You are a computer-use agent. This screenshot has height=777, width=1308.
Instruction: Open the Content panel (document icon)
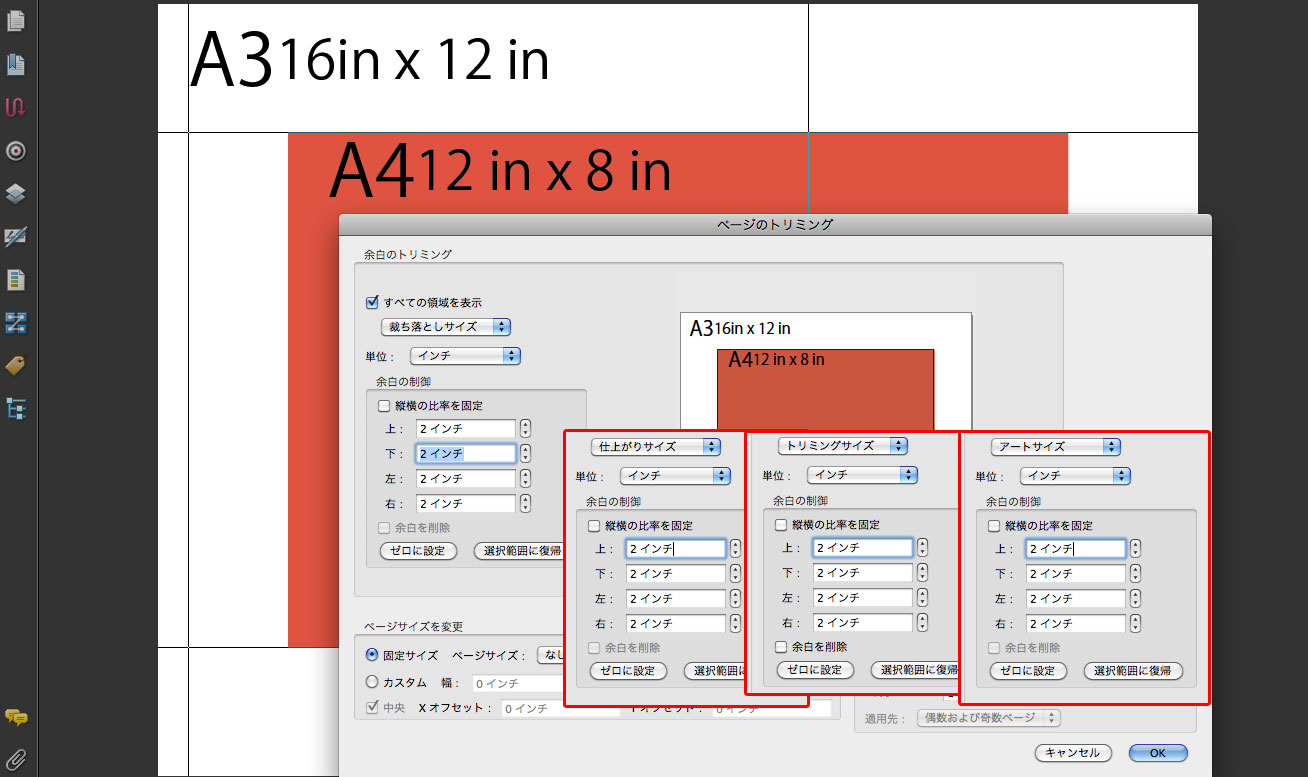[x=16, y=279]
